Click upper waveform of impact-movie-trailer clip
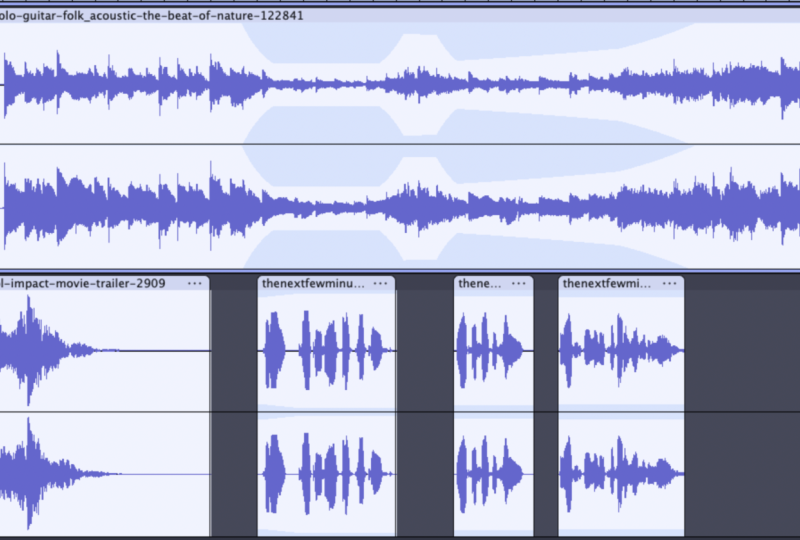The width and height of the screenshot is (800, 540). (x=105, y=351)
